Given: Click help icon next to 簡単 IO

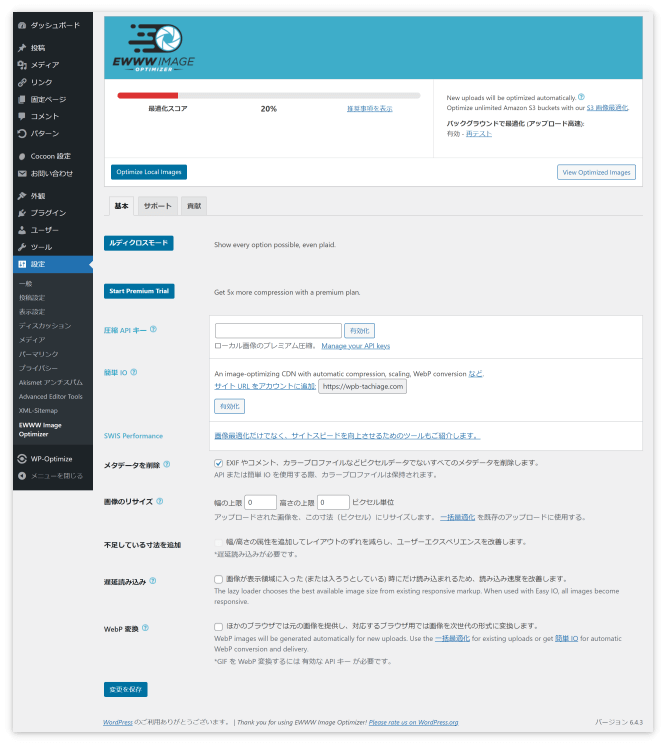Looking at the screenshot, I should coord(134,372).
